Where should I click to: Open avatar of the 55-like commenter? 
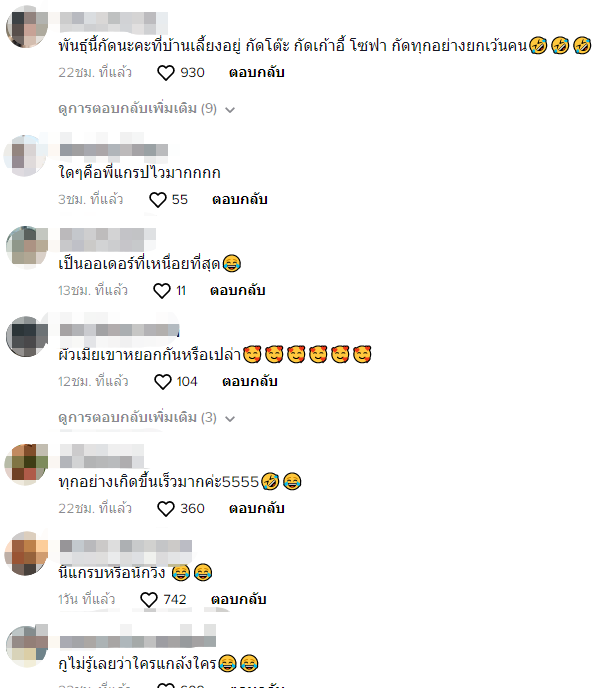[x=25, y=155]
